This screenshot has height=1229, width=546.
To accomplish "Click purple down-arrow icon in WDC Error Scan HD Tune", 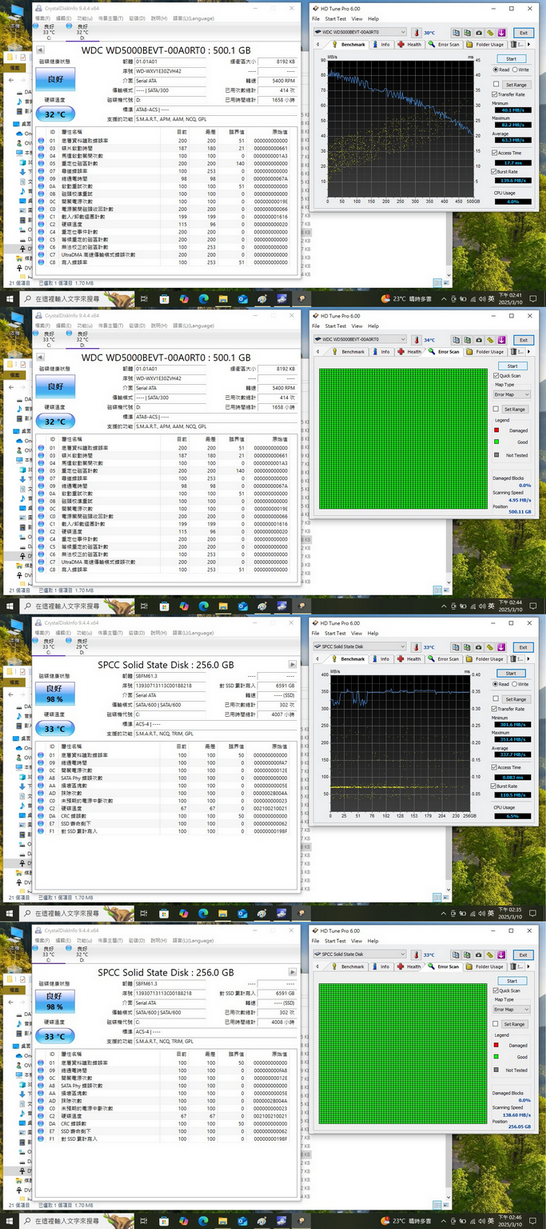I will [502, 340].
